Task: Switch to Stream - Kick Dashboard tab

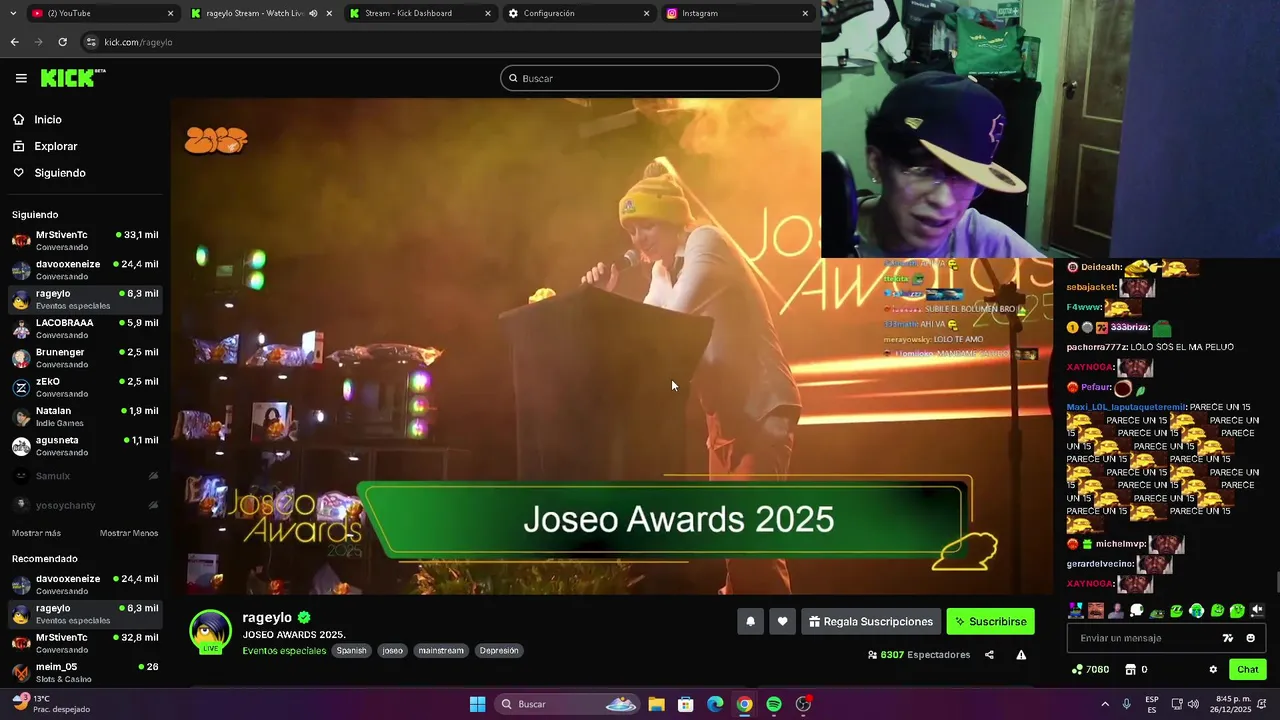Action: click(x=420, y=13)
